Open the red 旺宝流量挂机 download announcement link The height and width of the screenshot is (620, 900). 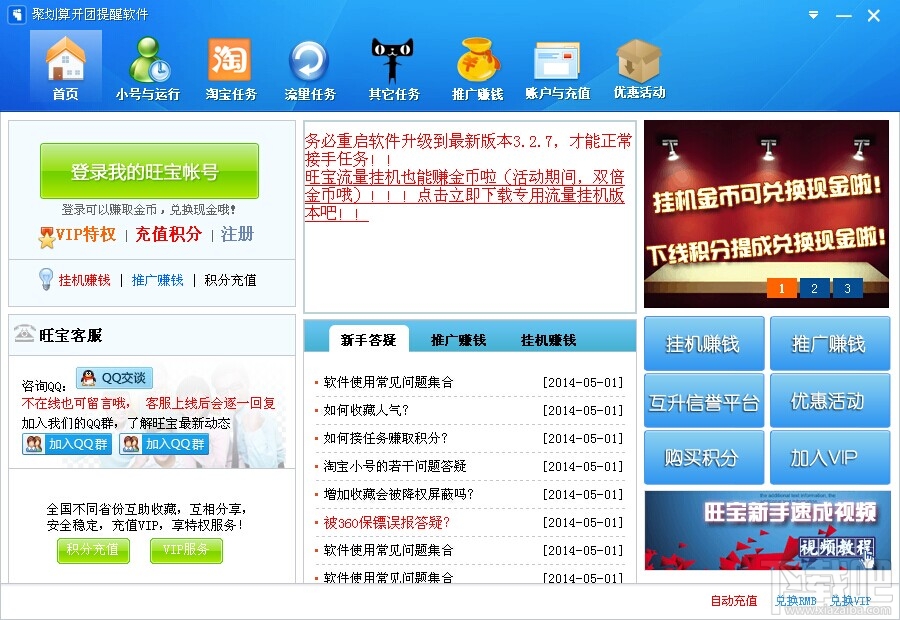tap(464, 195)
